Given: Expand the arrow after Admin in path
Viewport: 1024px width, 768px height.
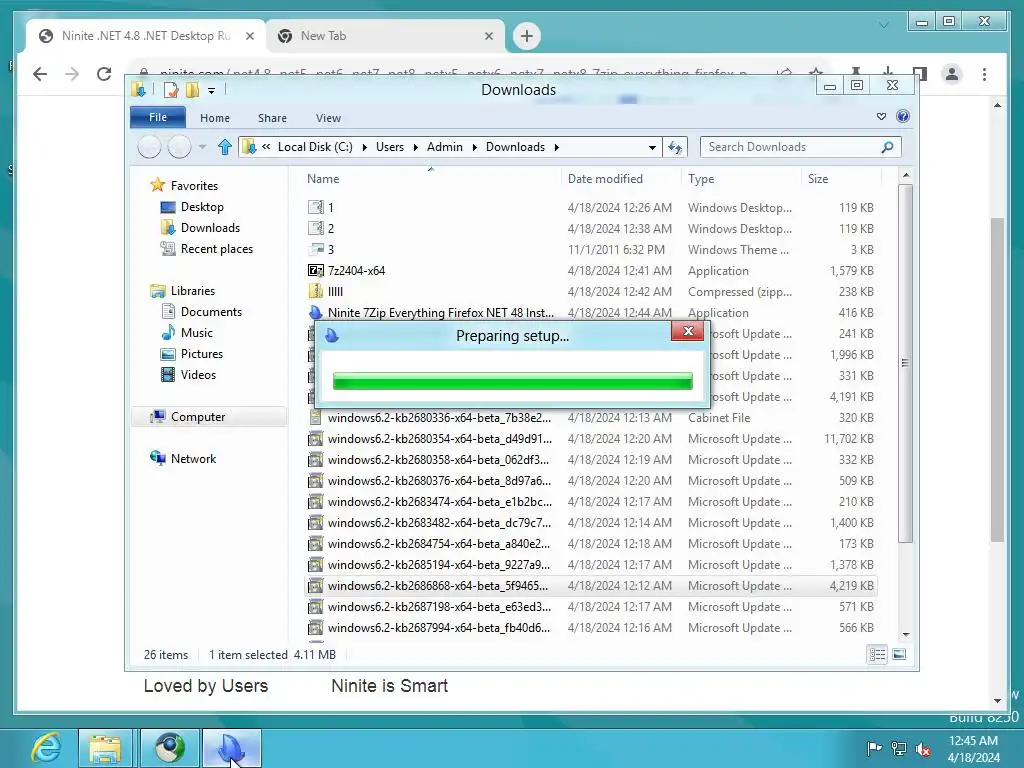Looking at the screenshot, I should (x=474, y=147).
